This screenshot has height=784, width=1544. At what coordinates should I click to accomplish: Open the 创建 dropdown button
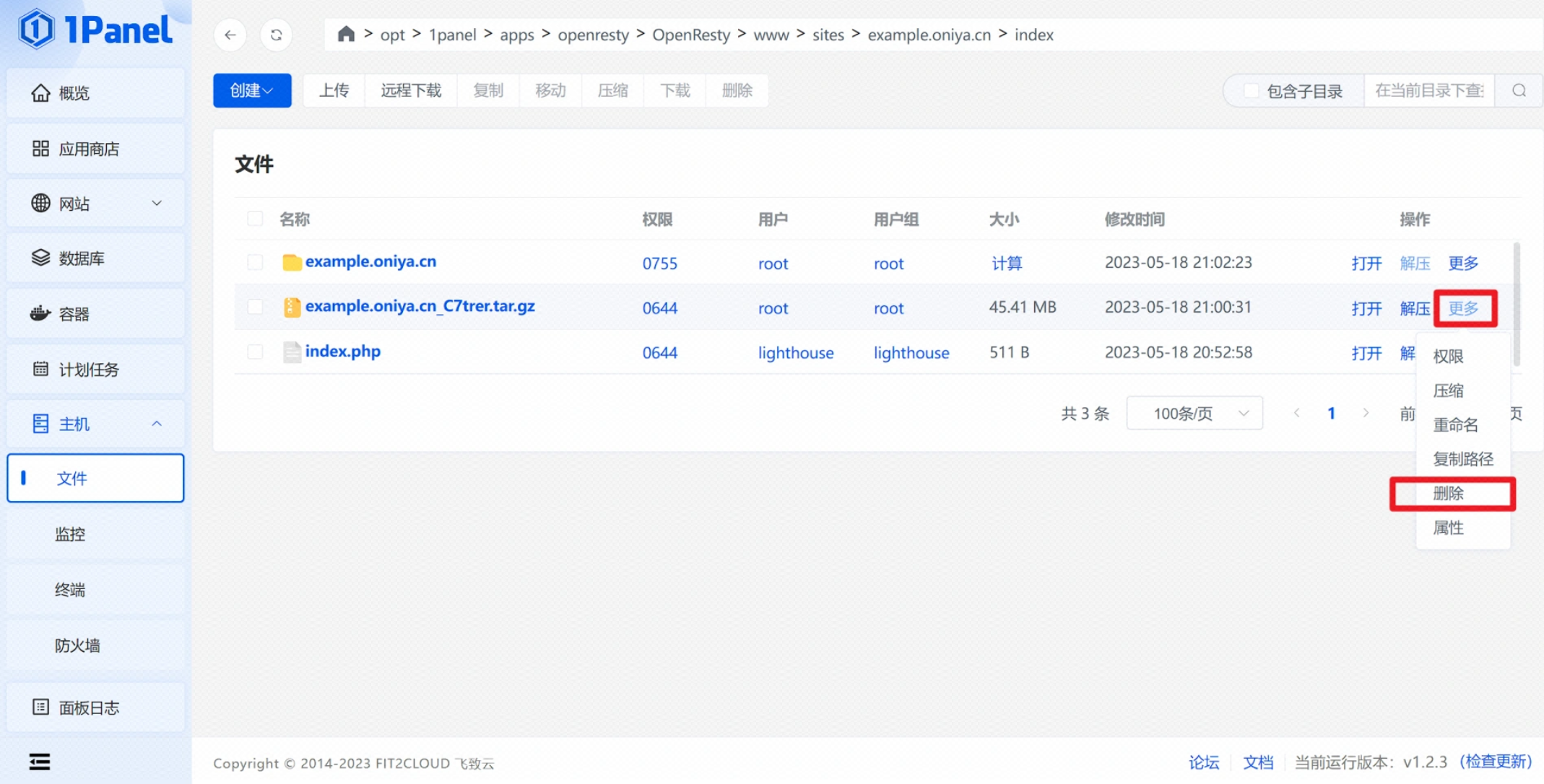(252, 90)
